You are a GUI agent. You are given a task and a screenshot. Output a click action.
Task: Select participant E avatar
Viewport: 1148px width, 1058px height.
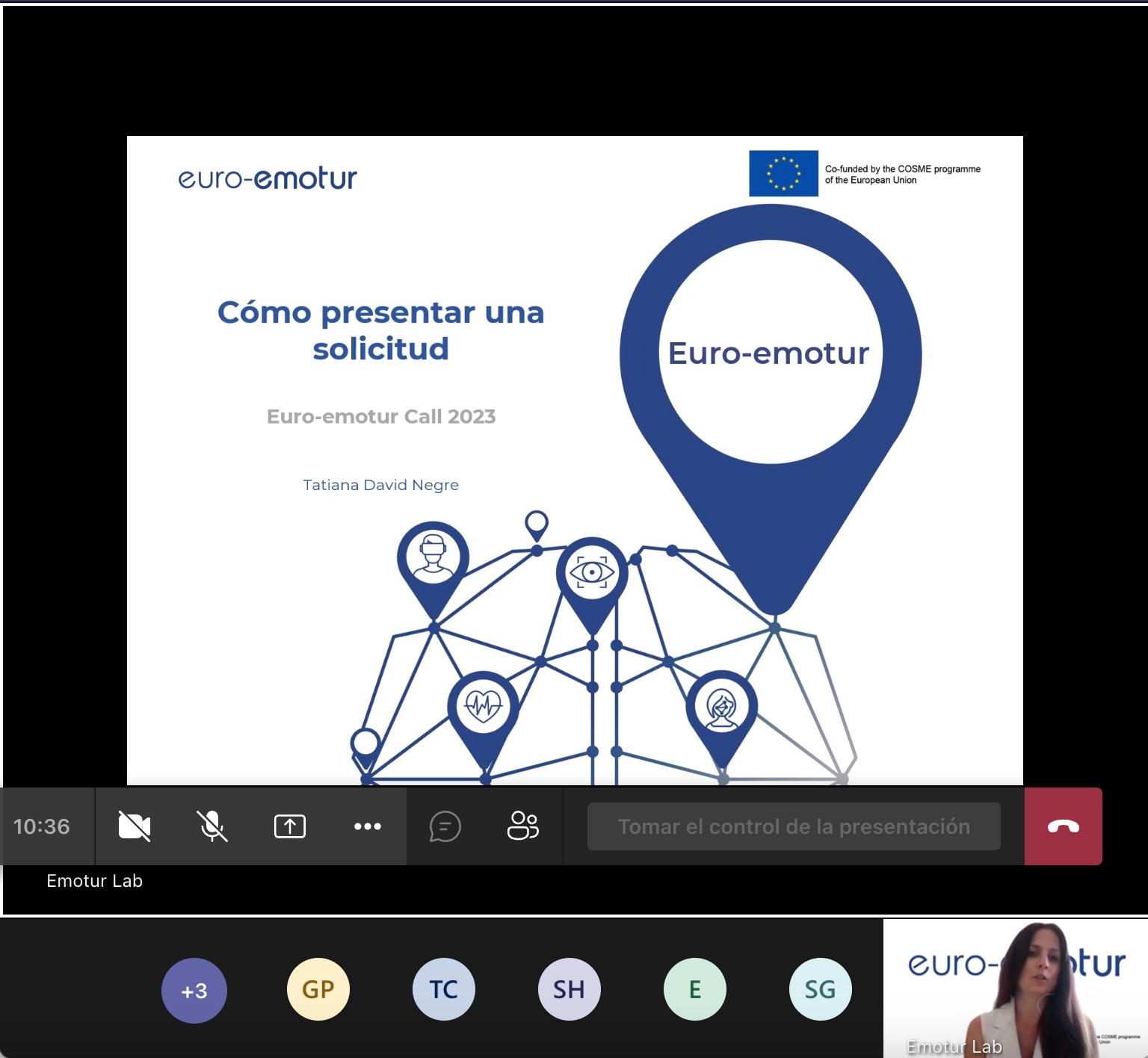pyautogui.click(x=695, y=989)
